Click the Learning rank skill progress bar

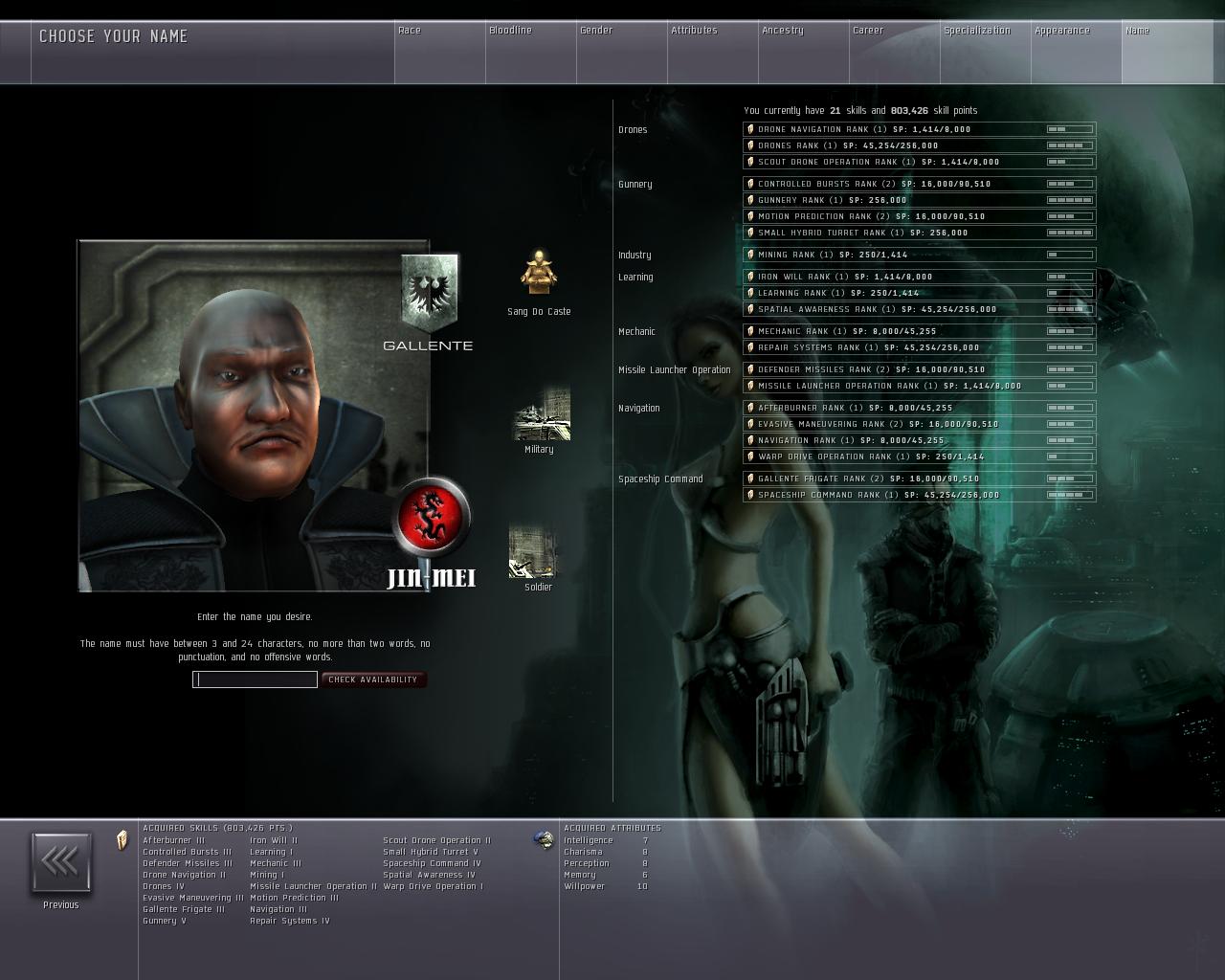(1070, 293)
